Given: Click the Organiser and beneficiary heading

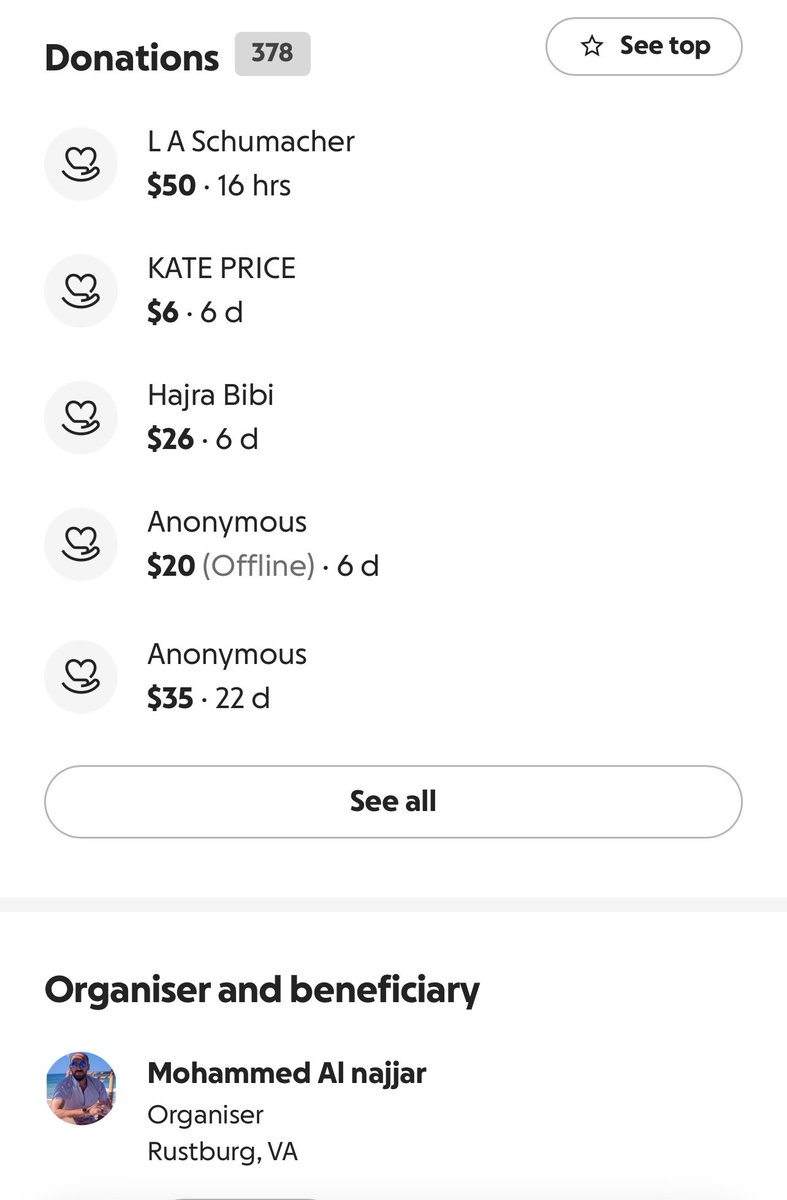Looking at the screenshot, I should coord(262,989).
